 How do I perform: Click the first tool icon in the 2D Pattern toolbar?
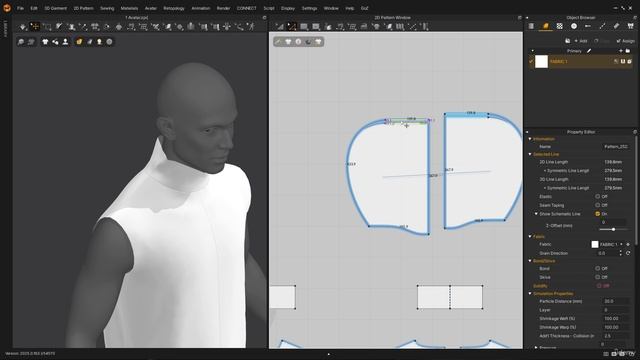pyautogui.click(x=280, y=27)
